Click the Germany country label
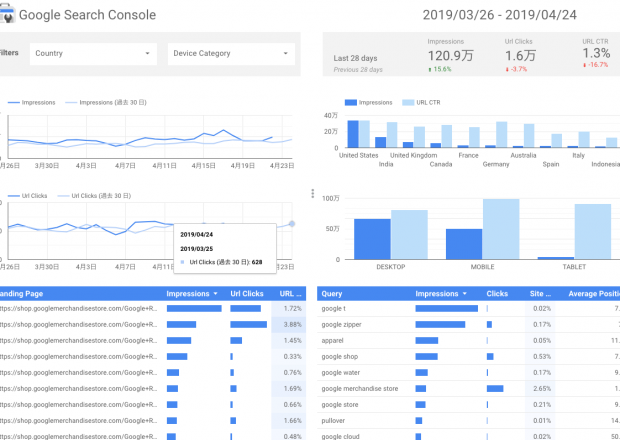 [x=496, y=164]
